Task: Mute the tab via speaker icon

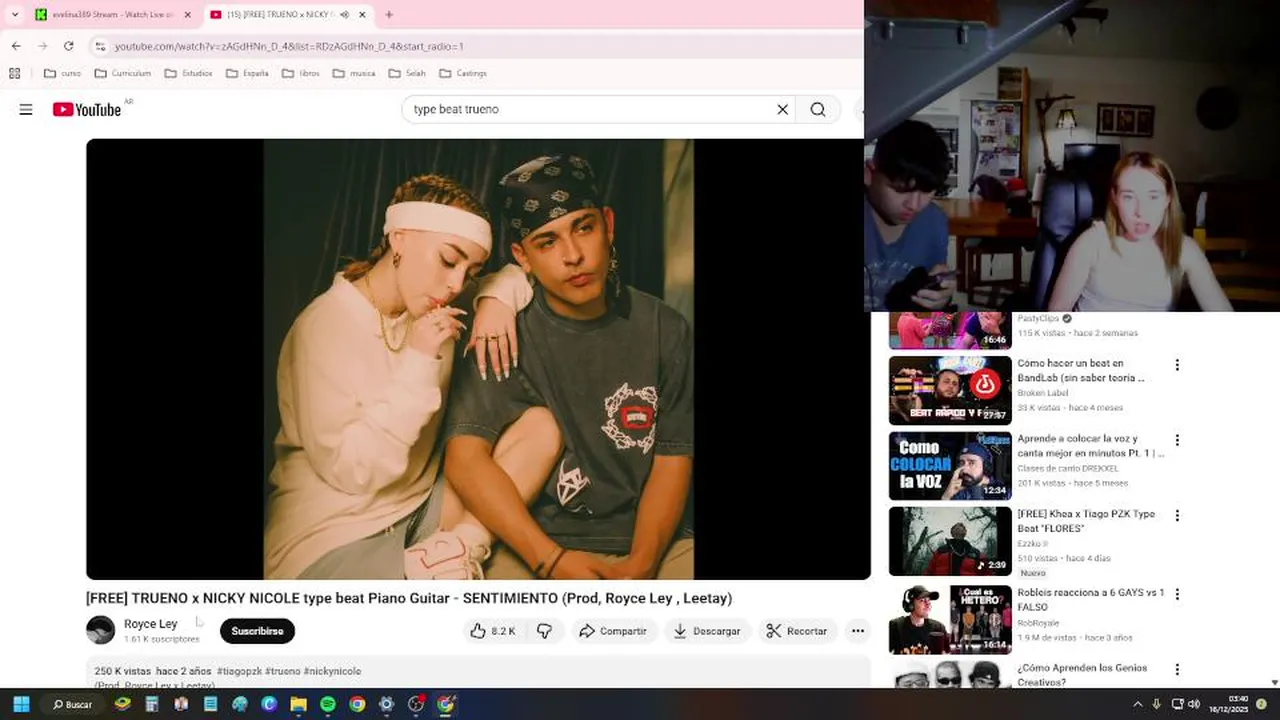Action: click(x=344, y=15)
